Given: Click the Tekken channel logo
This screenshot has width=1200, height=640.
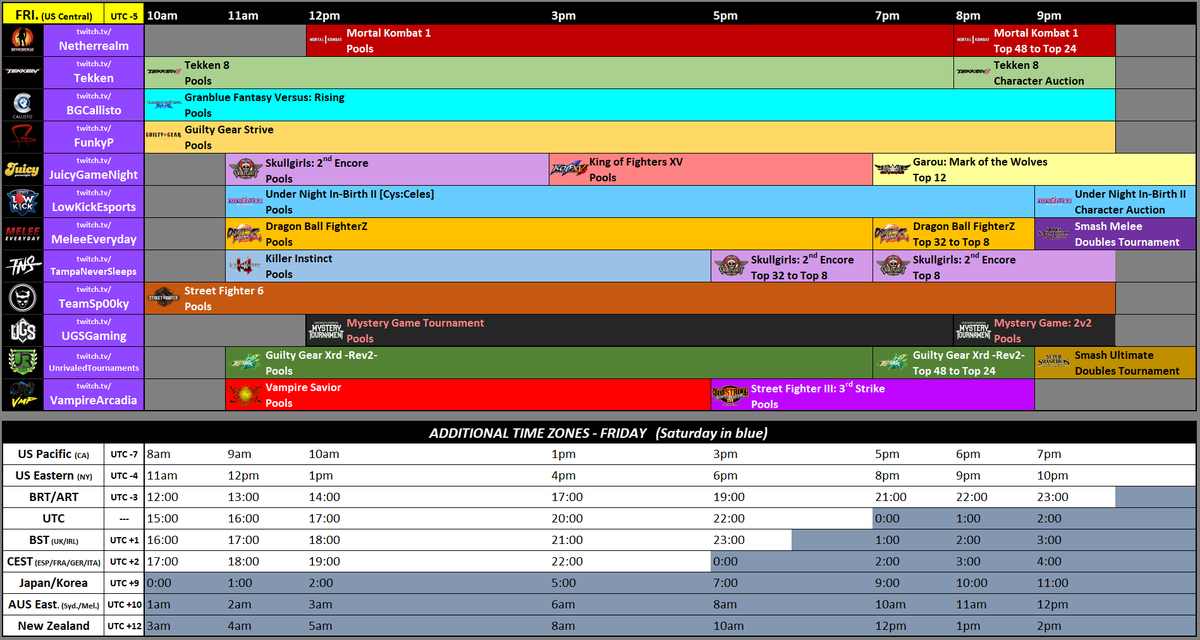Looking at the screenshot, I should 23,72.
